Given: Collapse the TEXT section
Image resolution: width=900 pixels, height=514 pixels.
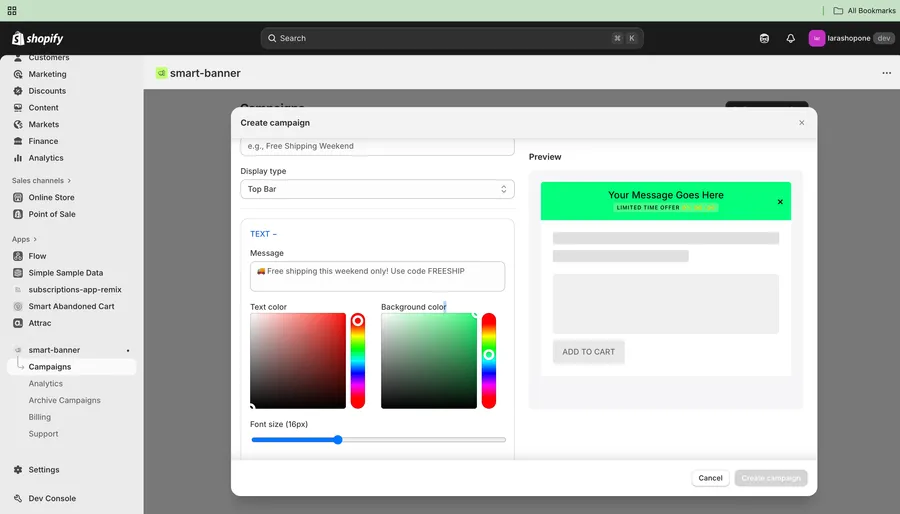Looking at the screenshot, I should pos(263,234).
